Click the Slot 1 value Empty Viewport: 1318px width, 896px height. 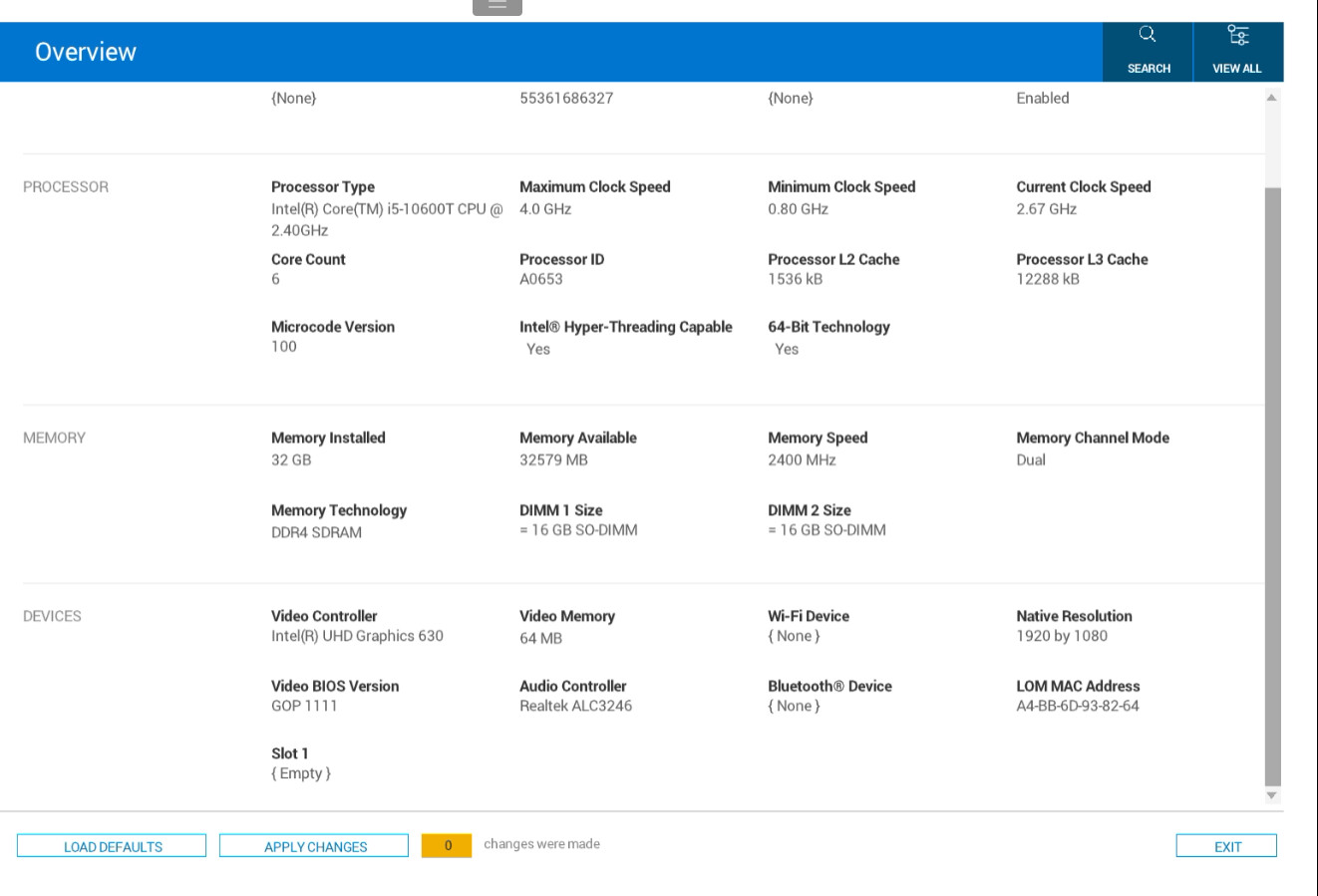301,773
